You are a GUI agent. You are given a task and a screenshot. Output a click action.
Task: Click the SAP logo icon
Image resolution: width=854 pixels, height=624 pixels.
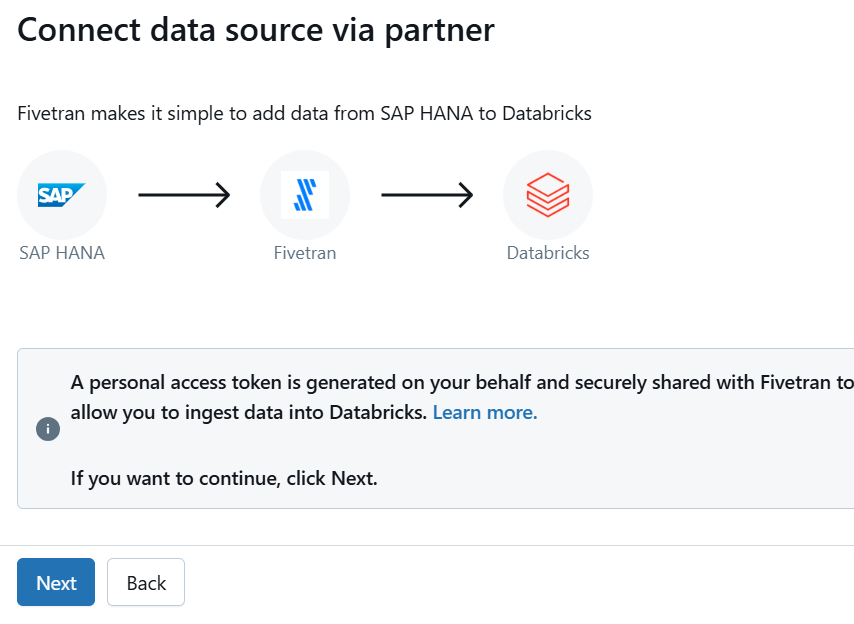click(x=61, y=195)
